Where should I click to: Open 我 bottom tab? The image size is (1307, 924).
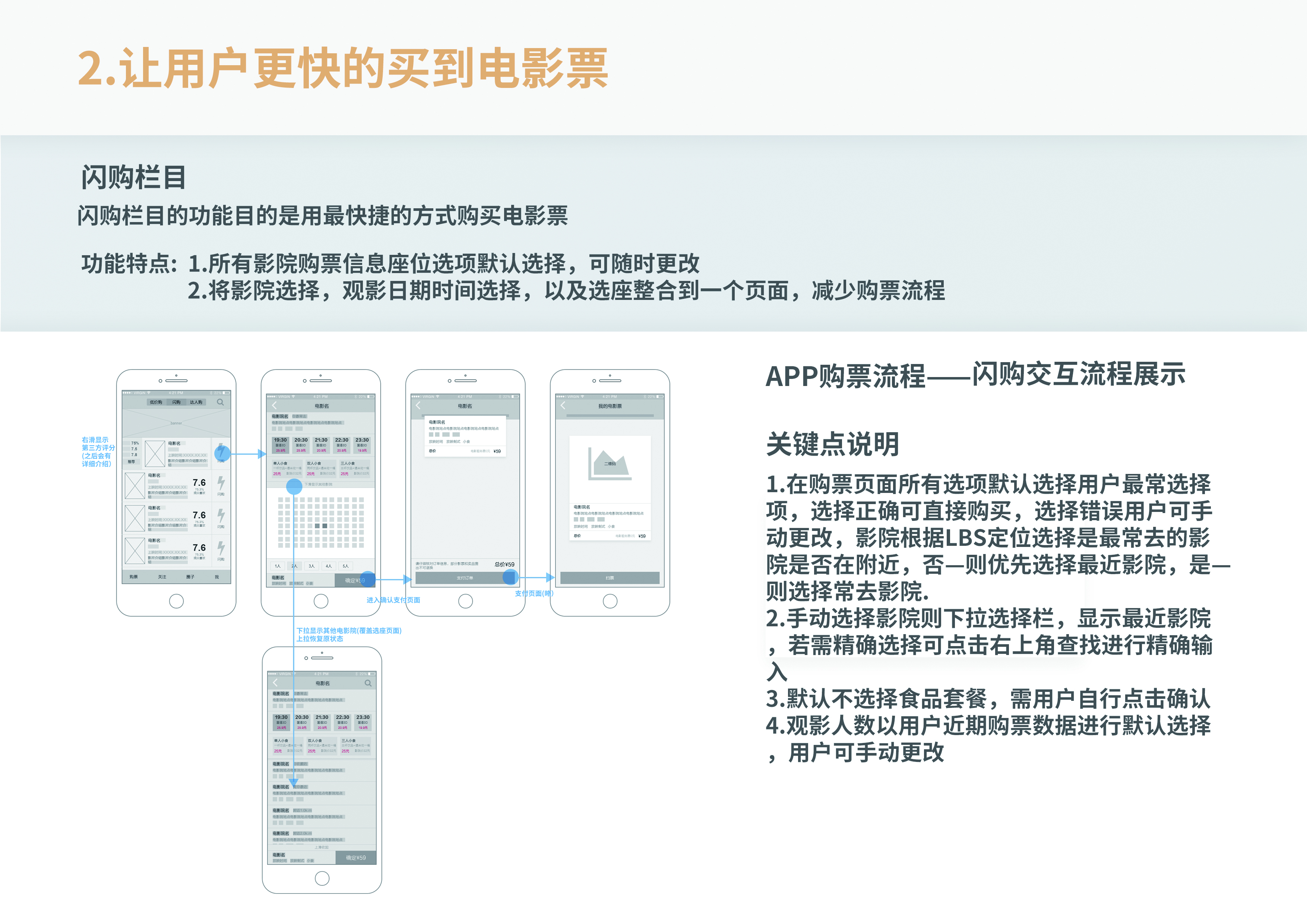[x=217, y=577]
